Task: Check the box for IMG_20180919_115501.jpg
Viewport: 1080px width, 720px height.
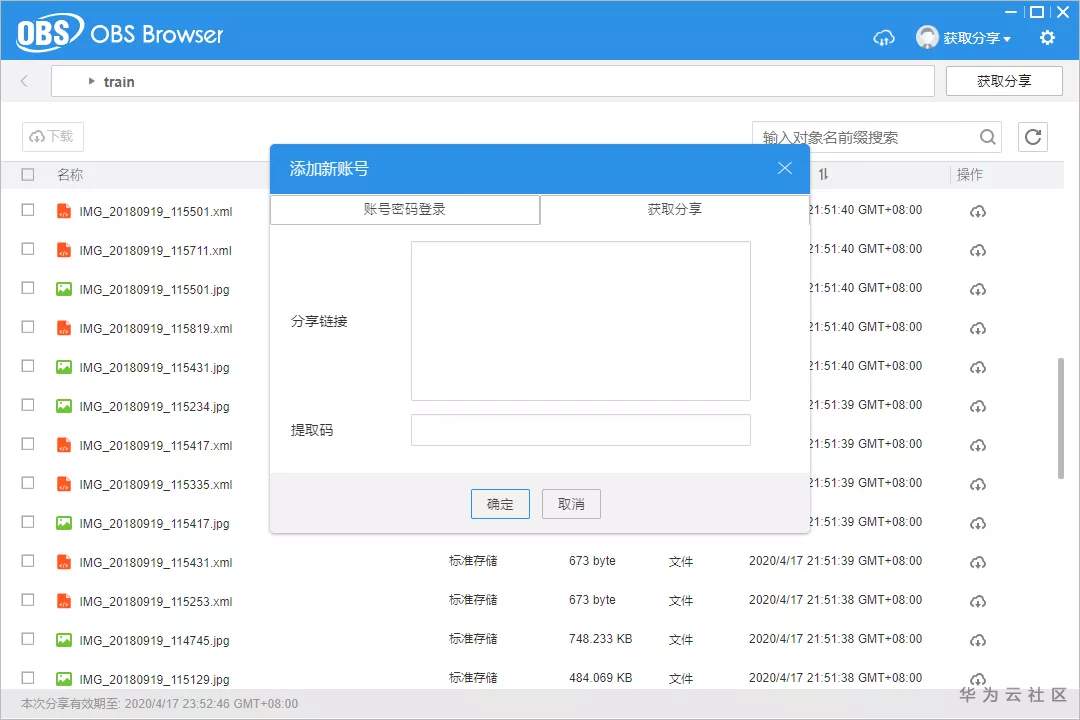Action: tap(28, 287)
